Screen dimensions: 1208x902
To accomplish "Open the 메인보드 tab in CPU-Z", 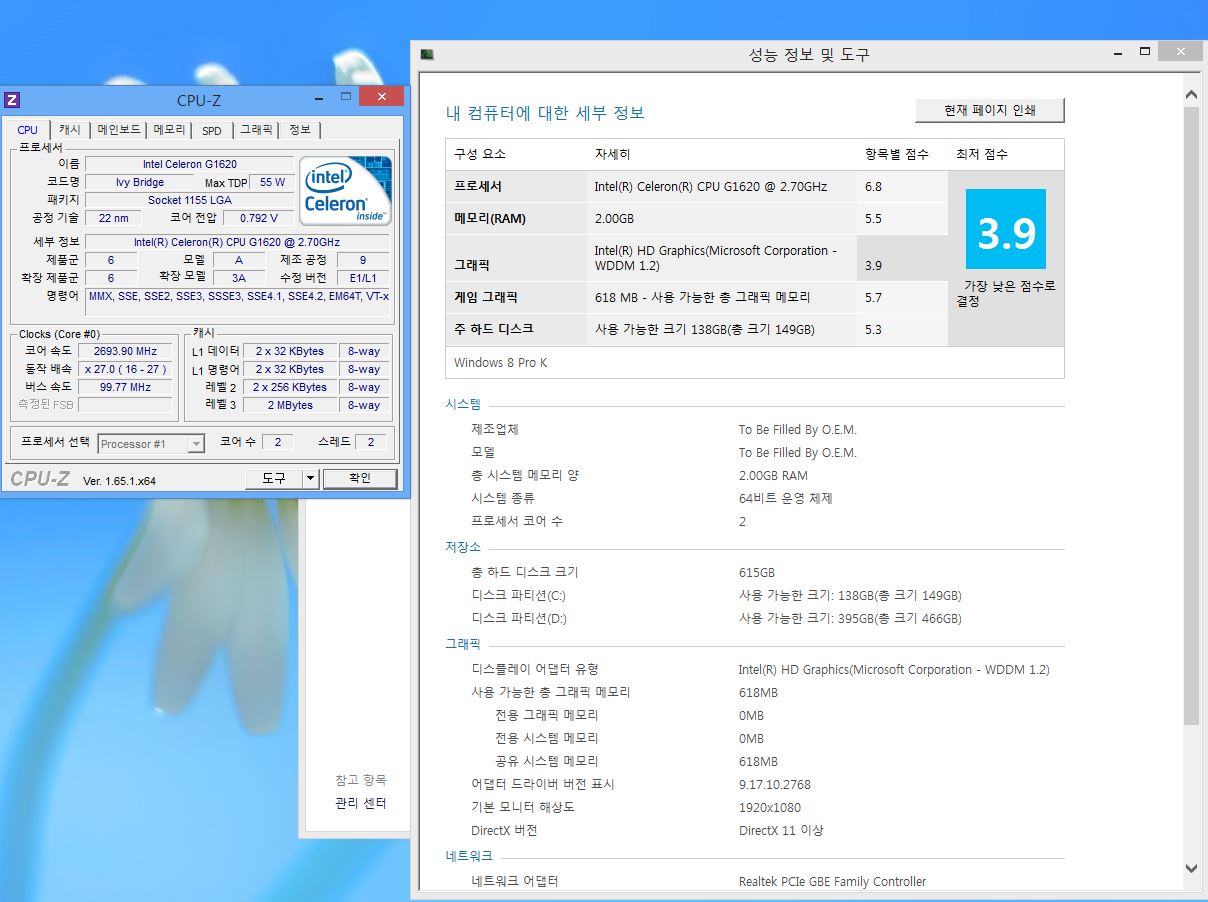I will (118, 130).
